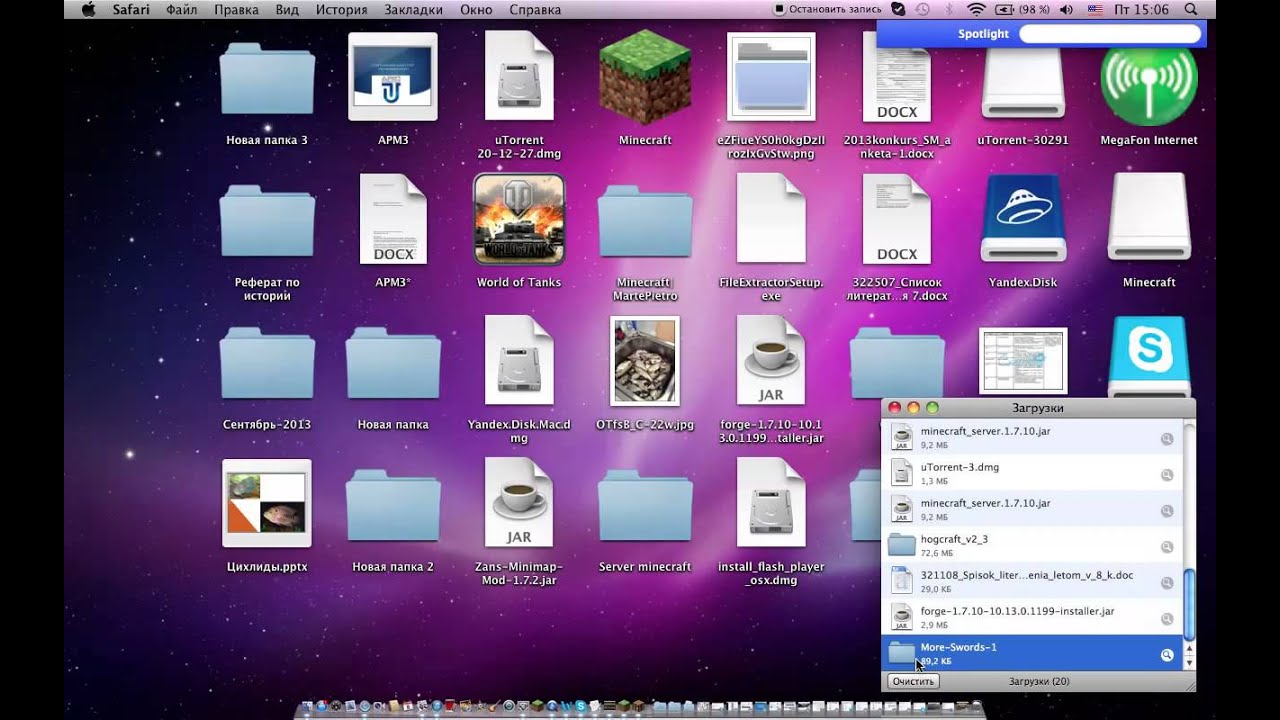Click the Spotlight magnifier icon
Viewport: 1280px width, 720px height.
[x=1190, y=9]
